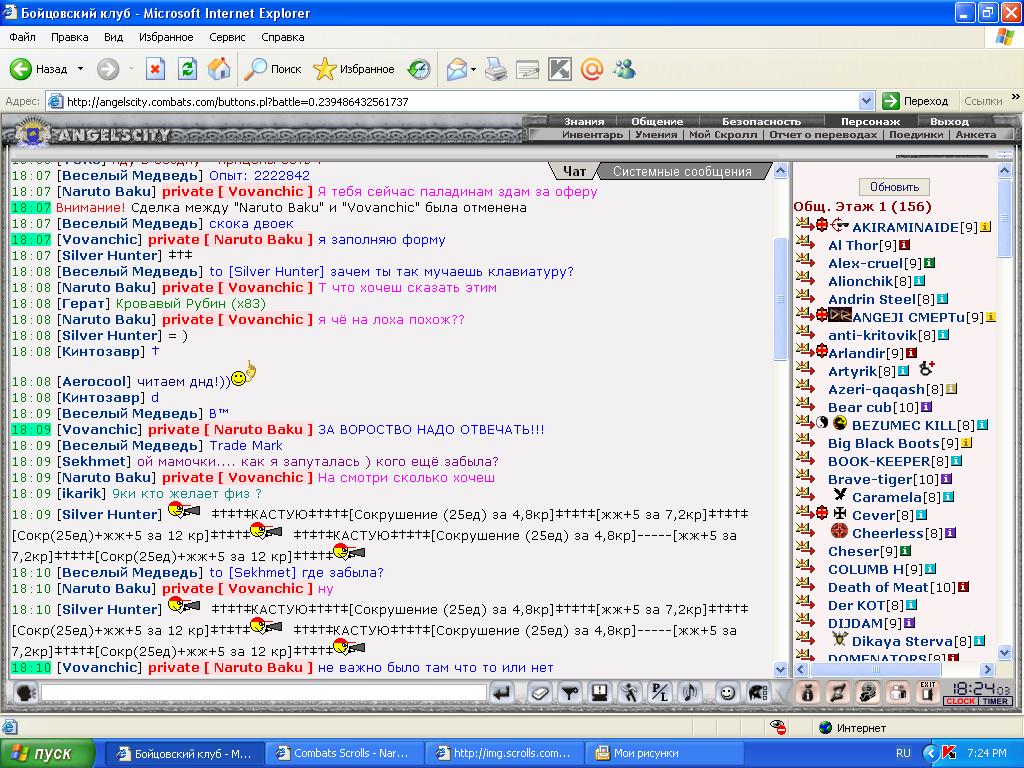Go to the home page via the house icon
This screenshot has width=1024, height=768.
tap(219, 69)
